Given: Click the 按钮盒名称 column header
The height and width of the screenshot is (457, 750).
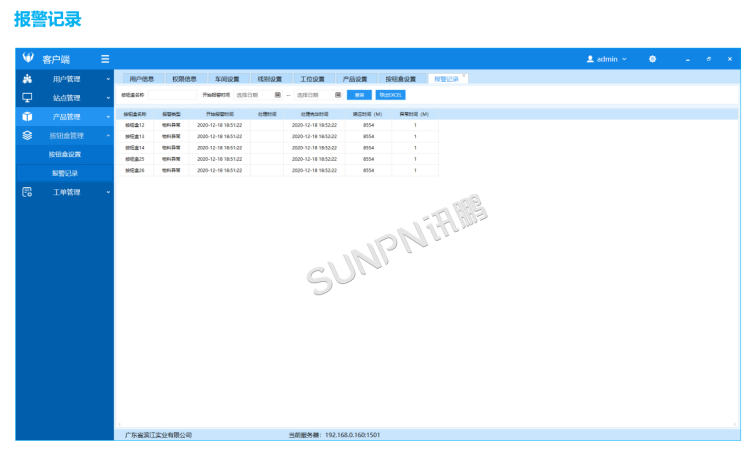Looking at the screenshot, I should tap(135, 114).
